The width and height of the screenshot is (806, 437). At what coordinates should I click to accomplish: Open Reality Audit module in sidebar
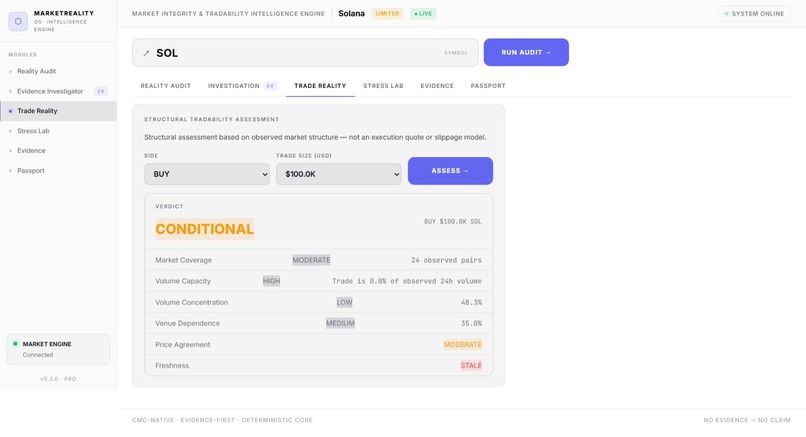tap(58, 71)
